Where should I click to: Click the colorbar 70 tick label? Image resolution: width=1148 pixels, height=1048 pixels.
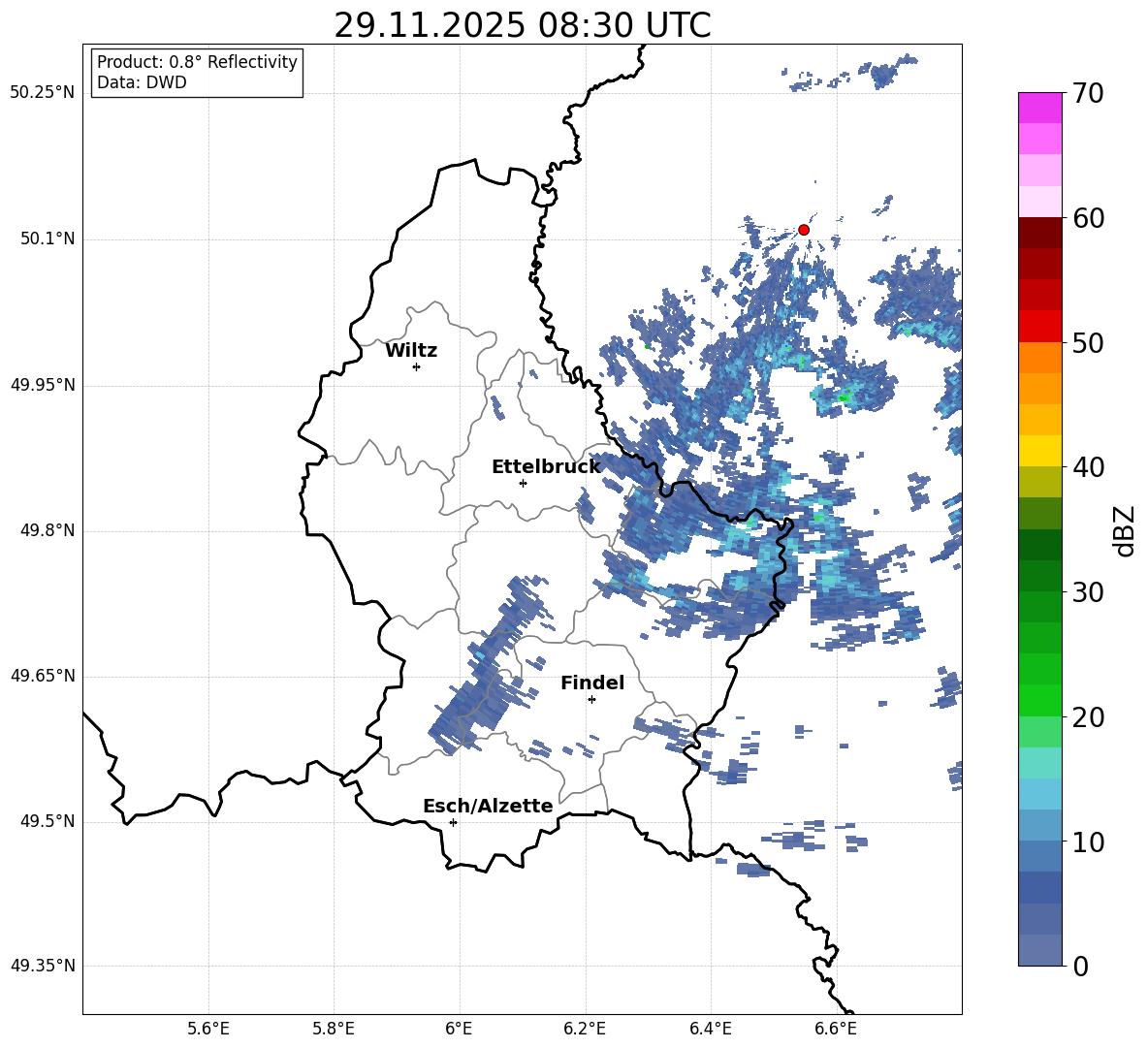(1087, 93)
